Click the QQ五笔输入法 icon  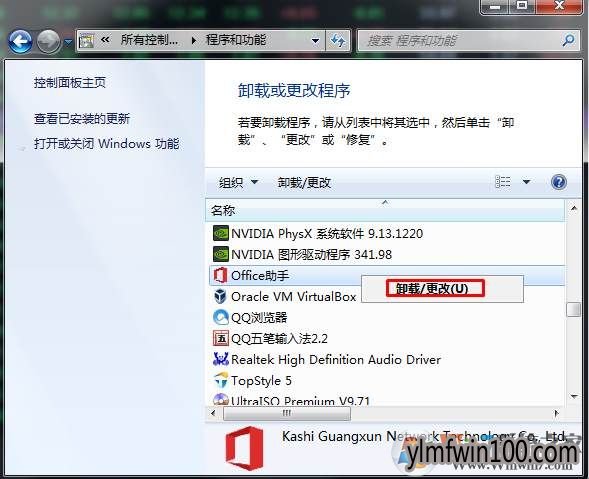220,338
